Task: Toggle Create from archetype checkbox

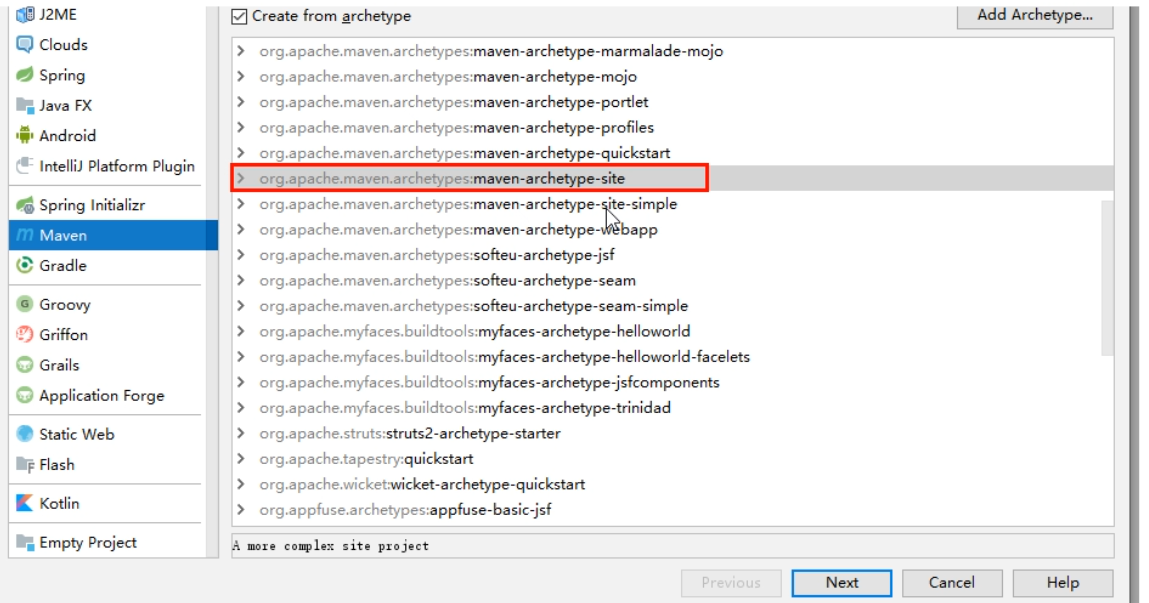Action: point(239,16)
